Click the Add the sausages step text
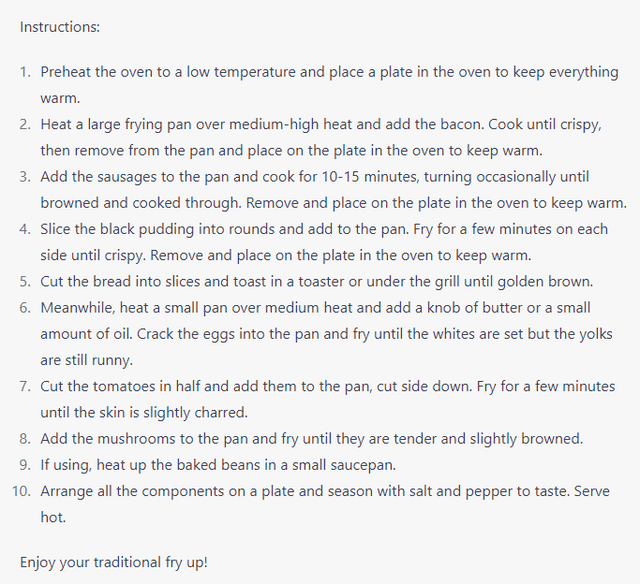This screenshot has width=640, height=584. coord(333,190)
